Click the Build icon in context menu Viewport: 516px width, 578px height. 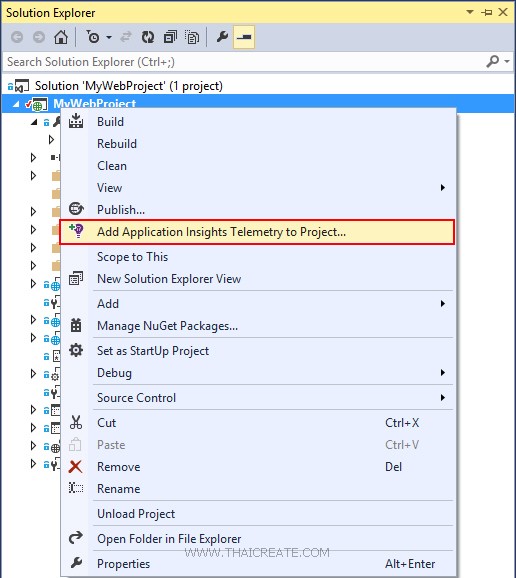point(76,121)
